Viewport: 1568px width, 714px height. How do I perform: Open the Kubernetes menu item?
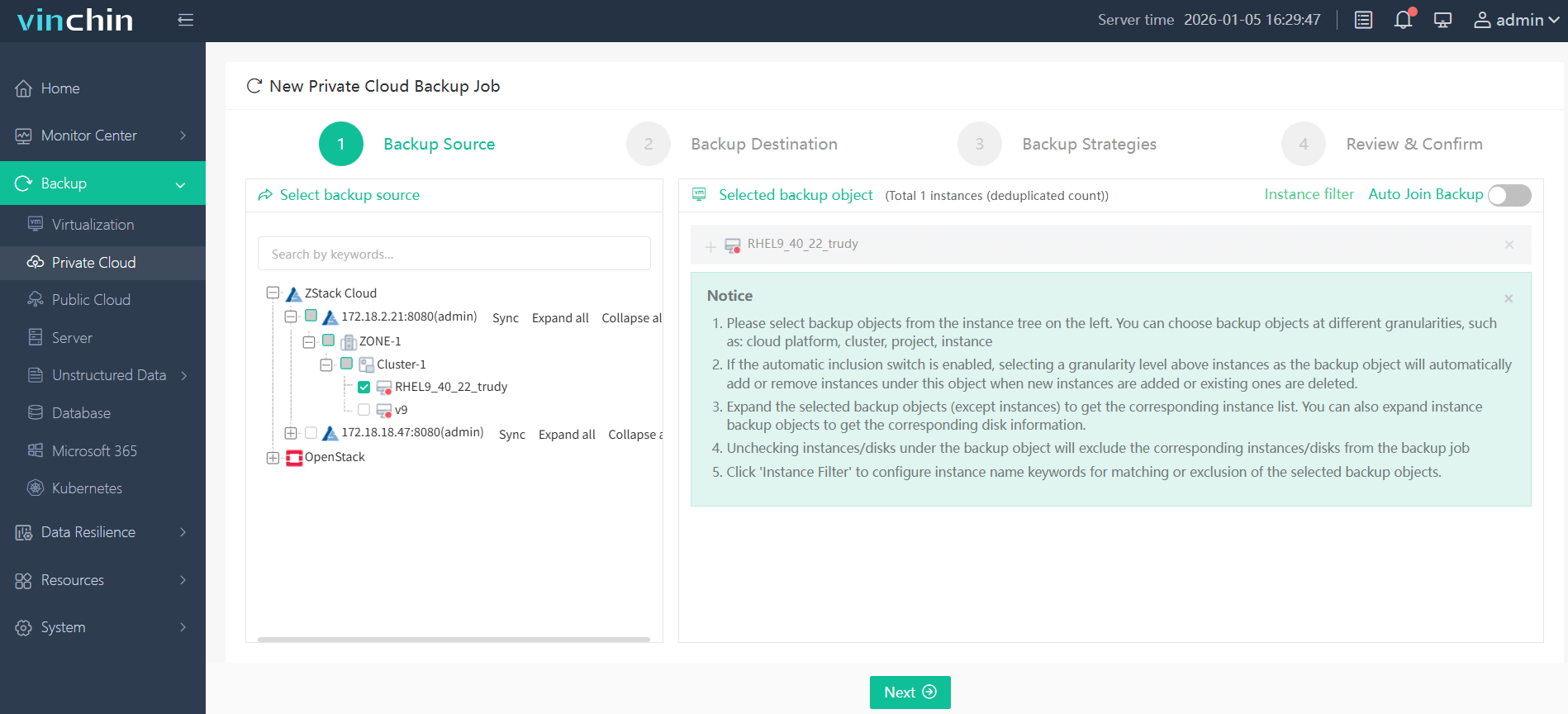102,488
